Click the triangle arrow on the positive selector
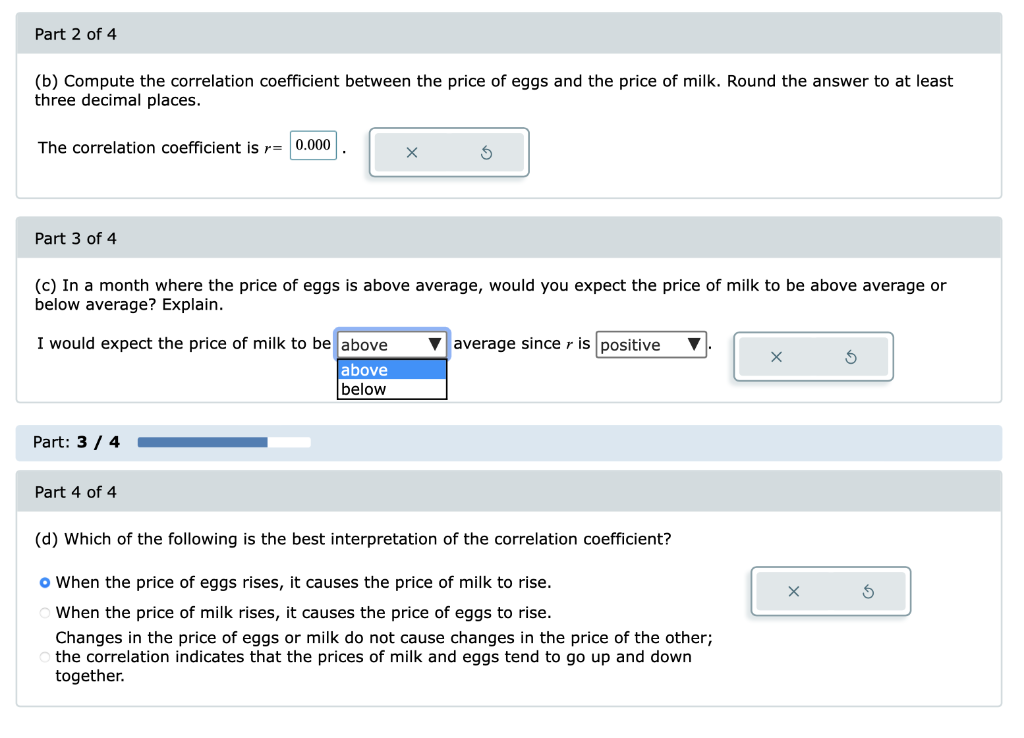 pyautogui.click(x=693, y=344)
